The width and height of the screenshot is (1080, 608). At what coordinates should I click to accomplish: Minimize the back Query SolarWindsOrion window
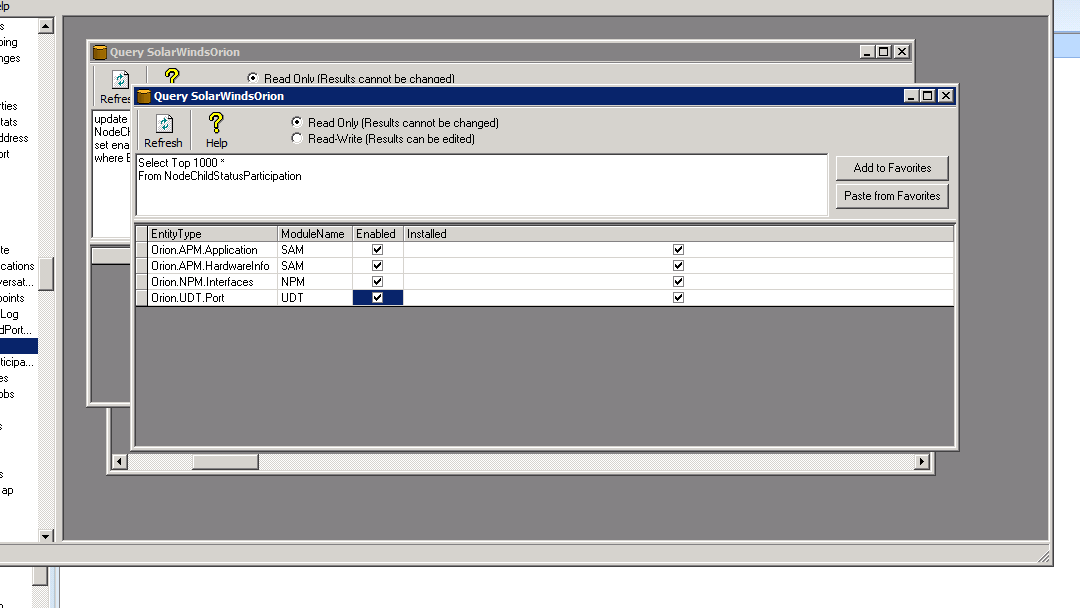point(867,52)
